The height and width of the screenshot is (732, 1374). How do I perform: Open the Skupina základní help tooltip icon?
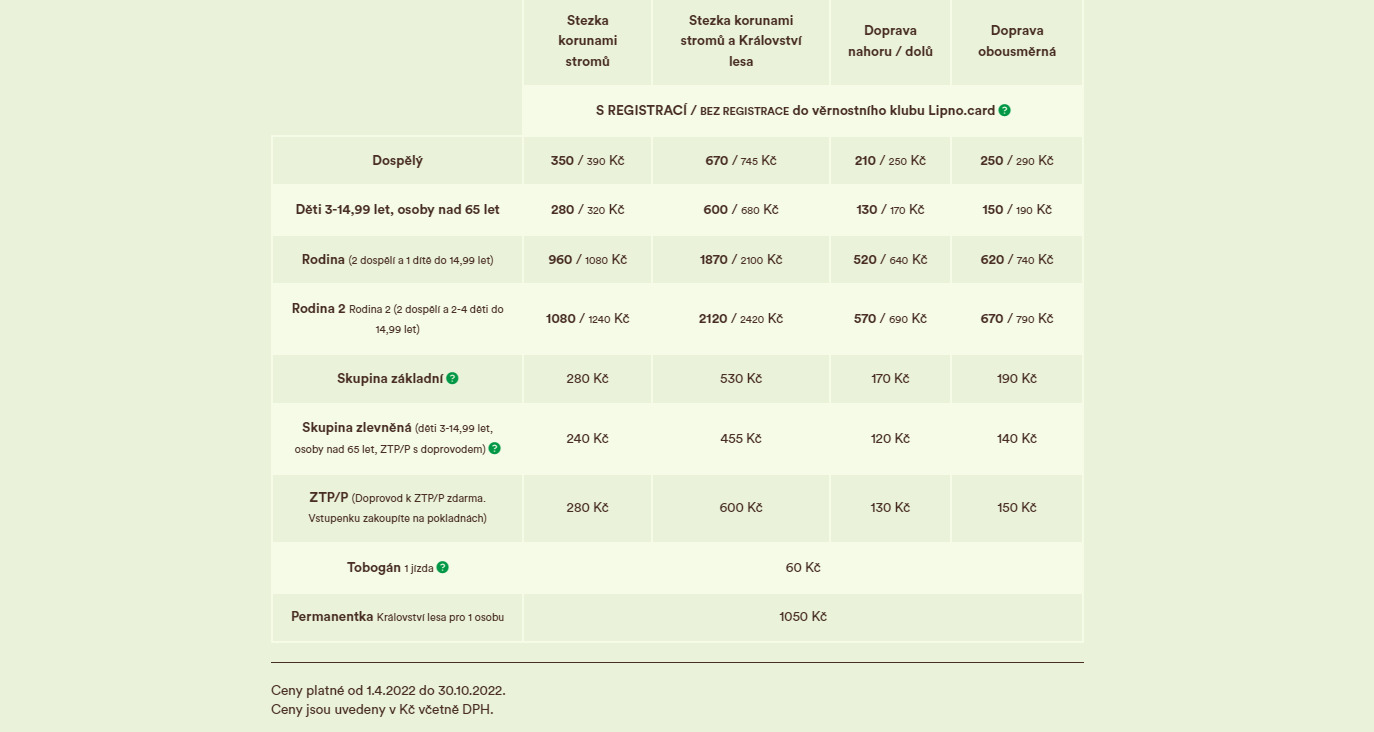pyautogui.click(x=452, y=378)
